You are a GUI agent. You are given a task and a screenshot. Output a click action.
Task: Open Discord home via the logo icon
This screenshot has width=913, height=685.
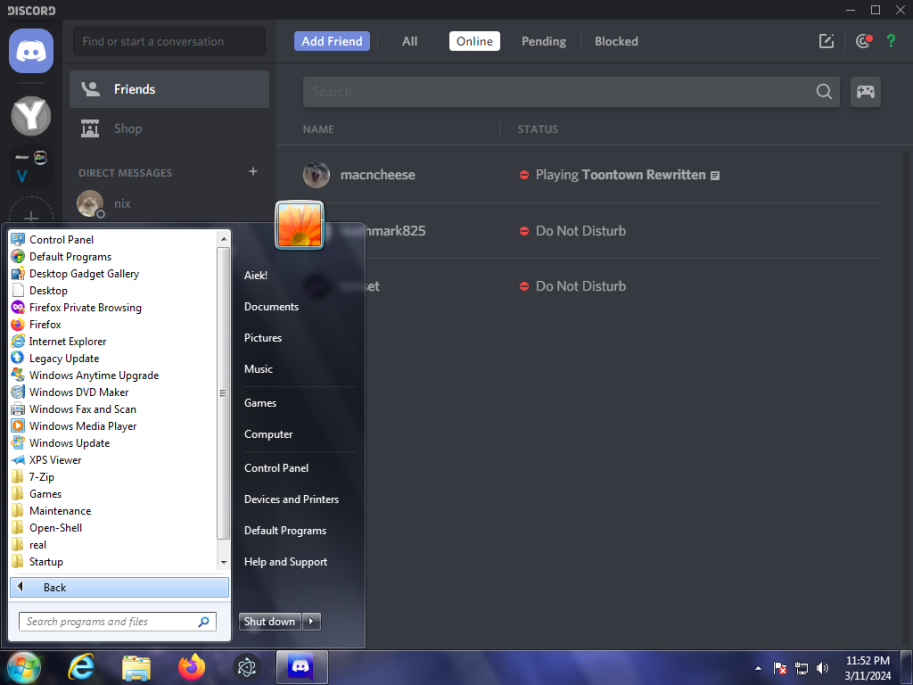point(31,51)
